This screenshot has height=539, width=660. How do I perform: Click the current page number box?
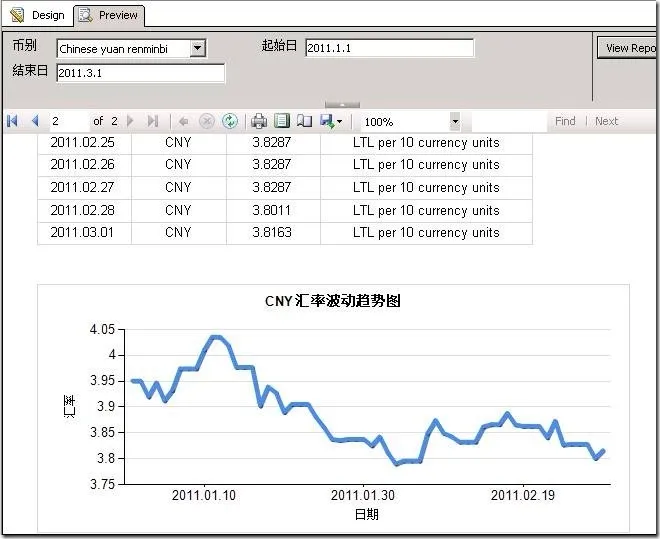69,121
